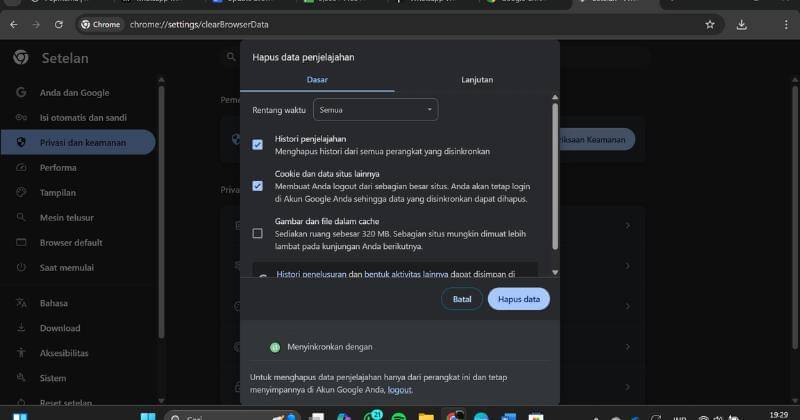Bookmark this page with the star icon
The image size is (800, 420).
[x=709, y=23]
